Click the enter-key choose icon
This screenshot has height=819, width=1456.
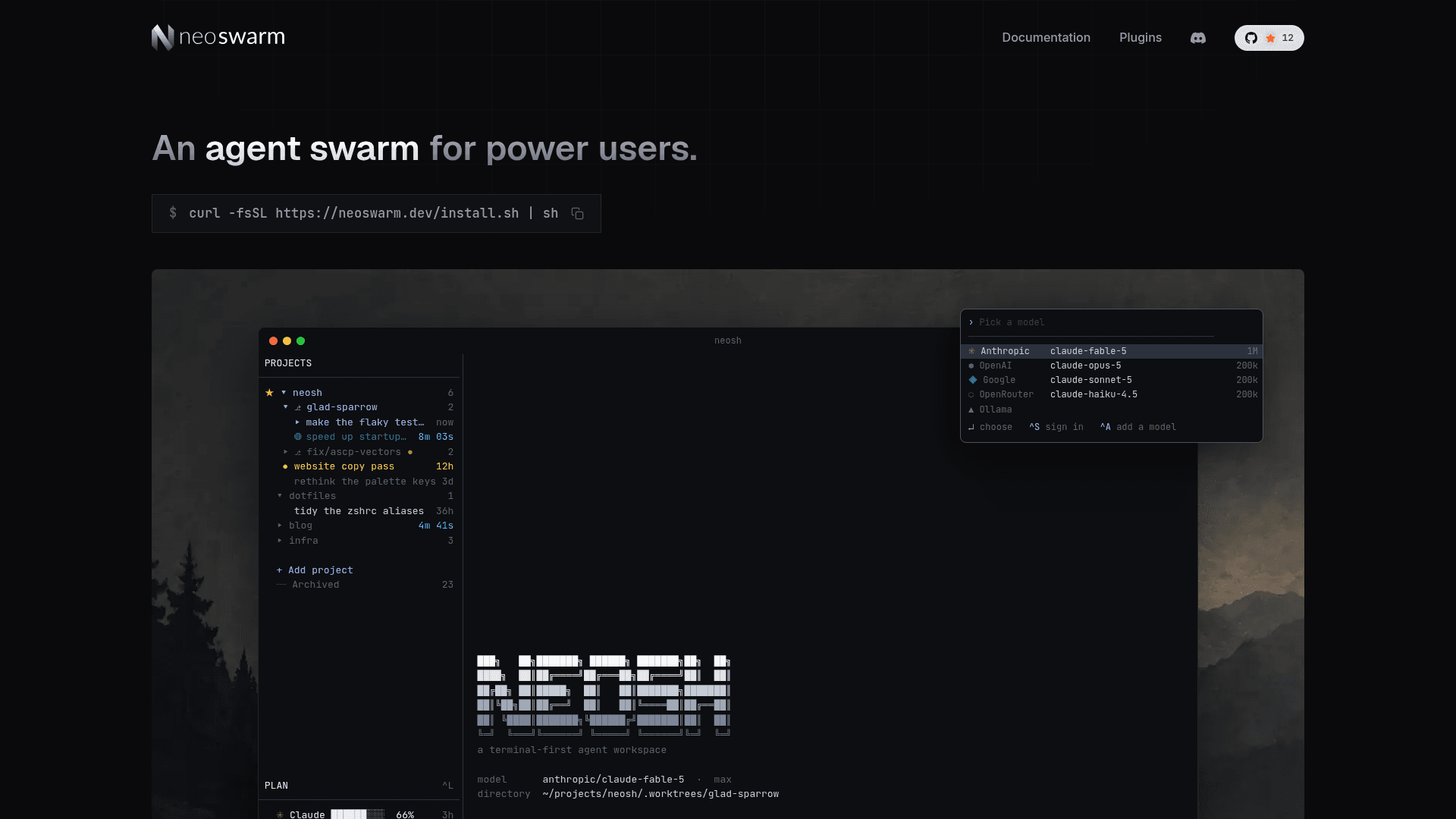971,427
